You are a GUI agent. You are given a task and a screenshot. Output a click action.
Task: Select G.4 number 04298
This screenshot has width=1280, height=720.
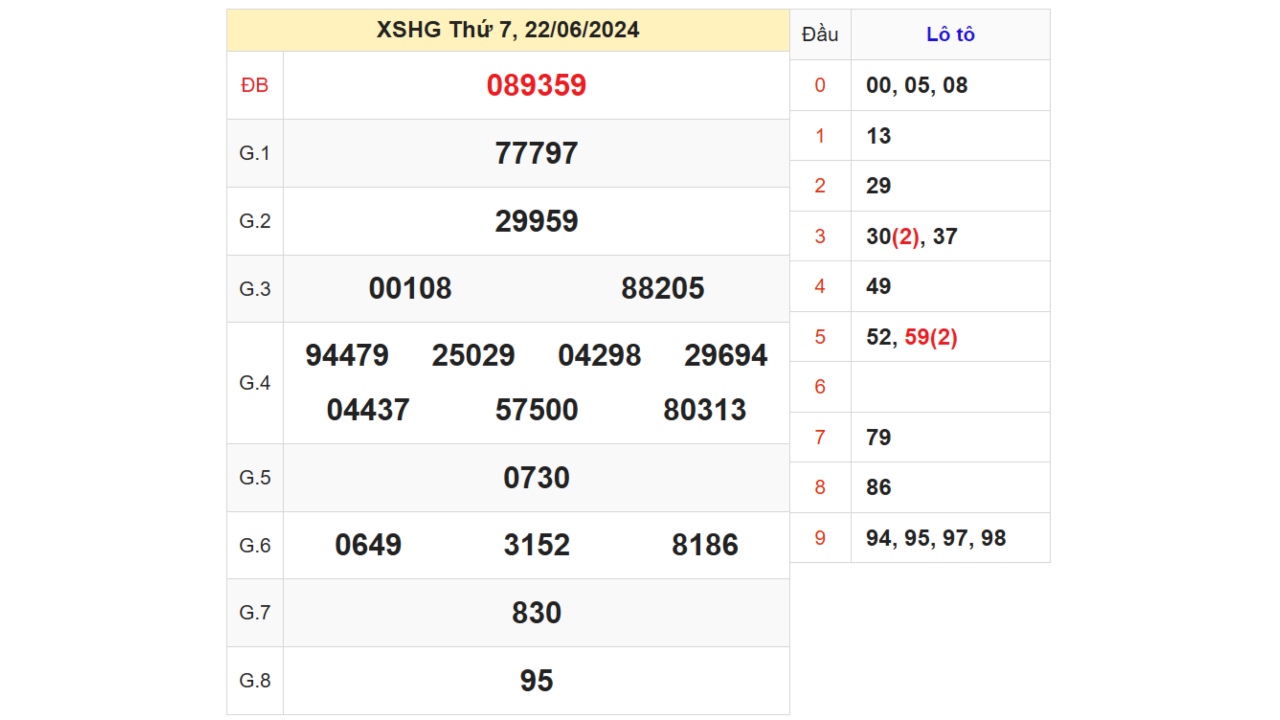click(600, 356)
